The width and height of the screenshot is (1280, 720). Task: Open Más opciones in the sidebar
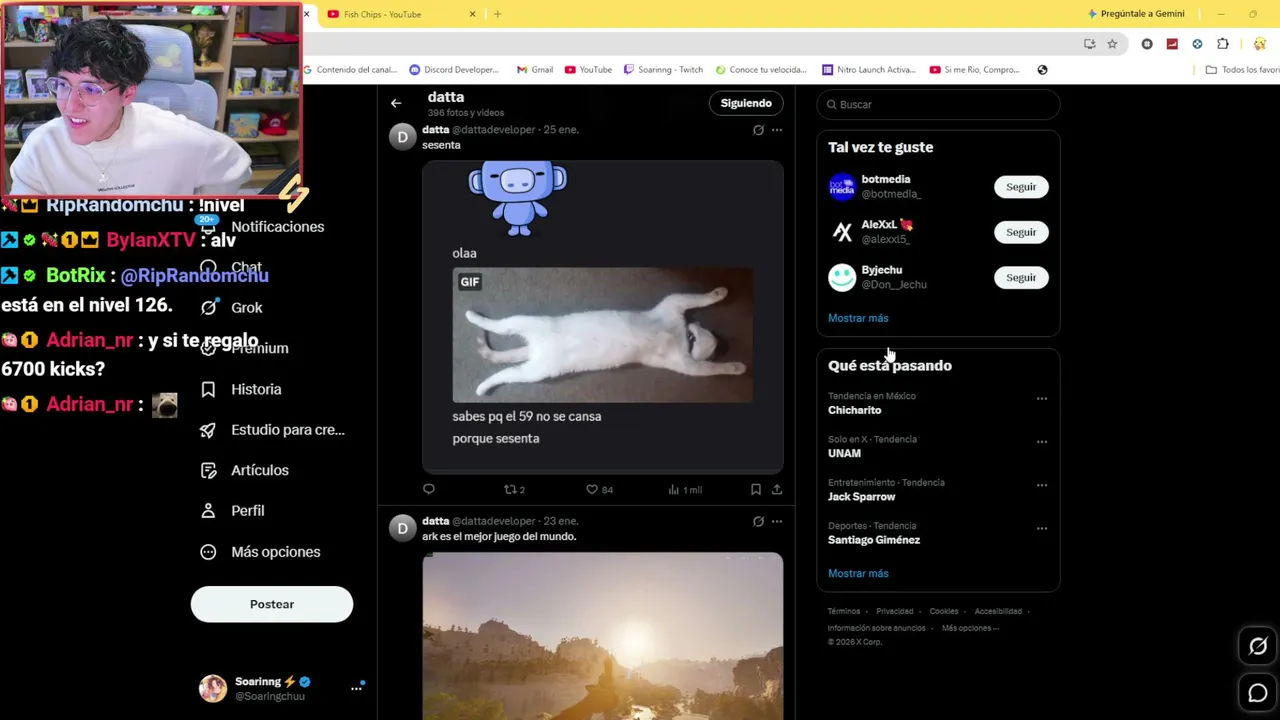click(x=276, y=552)
